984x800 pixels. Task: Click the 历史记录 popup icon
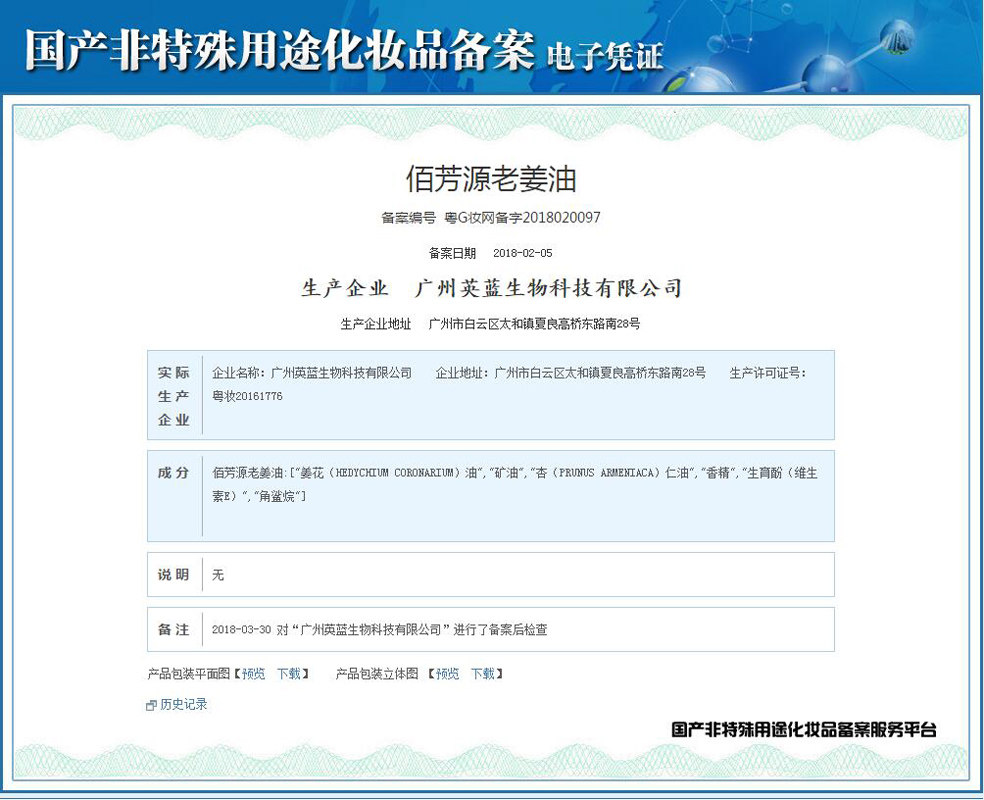[x=151, y=705]
